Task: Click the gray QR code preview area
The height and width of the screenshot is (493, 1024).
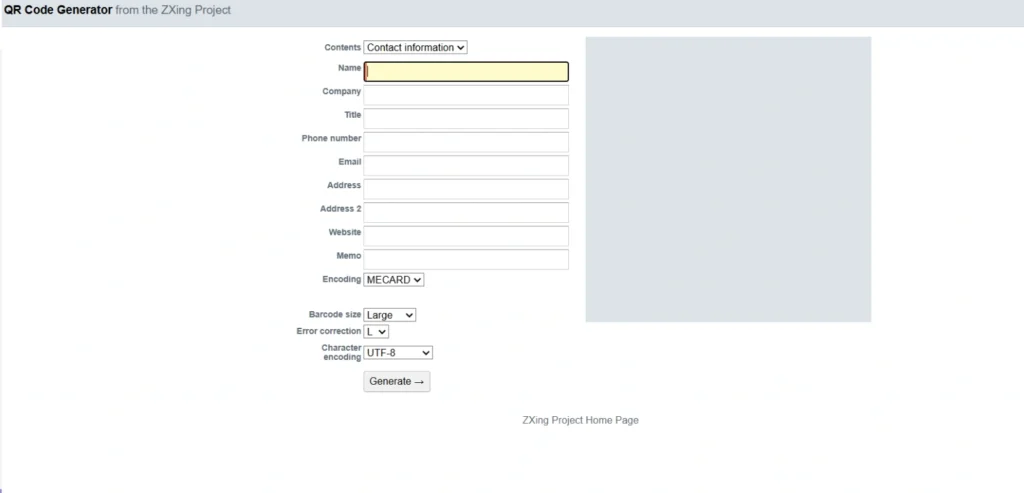Action: point(728,180)
